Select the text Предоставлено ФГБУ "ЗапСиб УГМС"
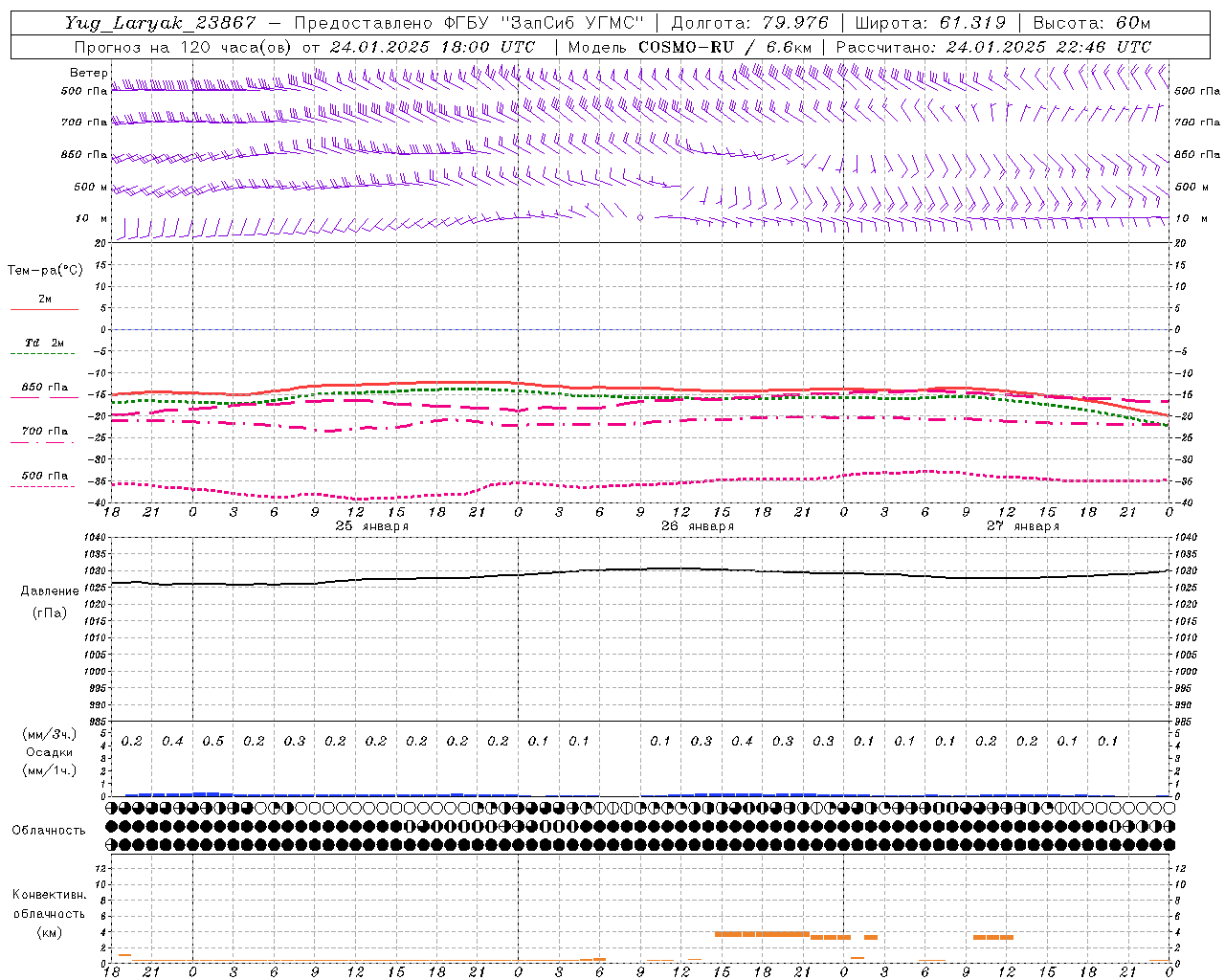The height and width of the screenshot is (980, 1225). pos(469,23)
